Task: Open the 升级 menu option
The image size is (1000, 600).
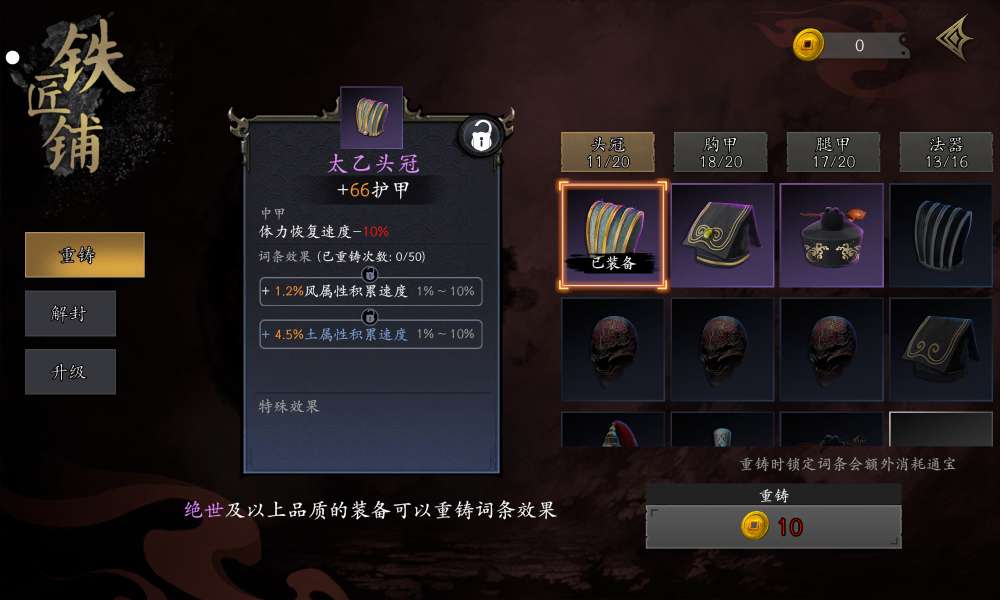Action: [x=70, y=371]
